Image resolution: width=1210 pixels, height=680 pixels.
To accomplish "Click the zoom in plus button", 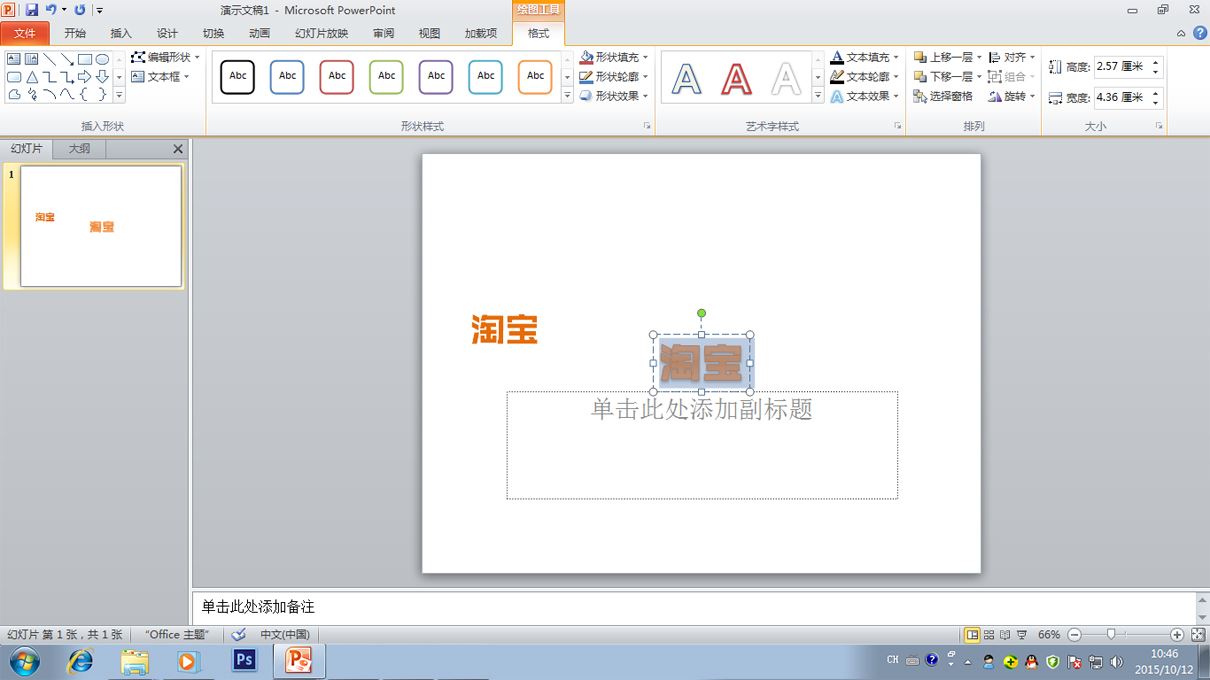I will [x=1177, y=635].
